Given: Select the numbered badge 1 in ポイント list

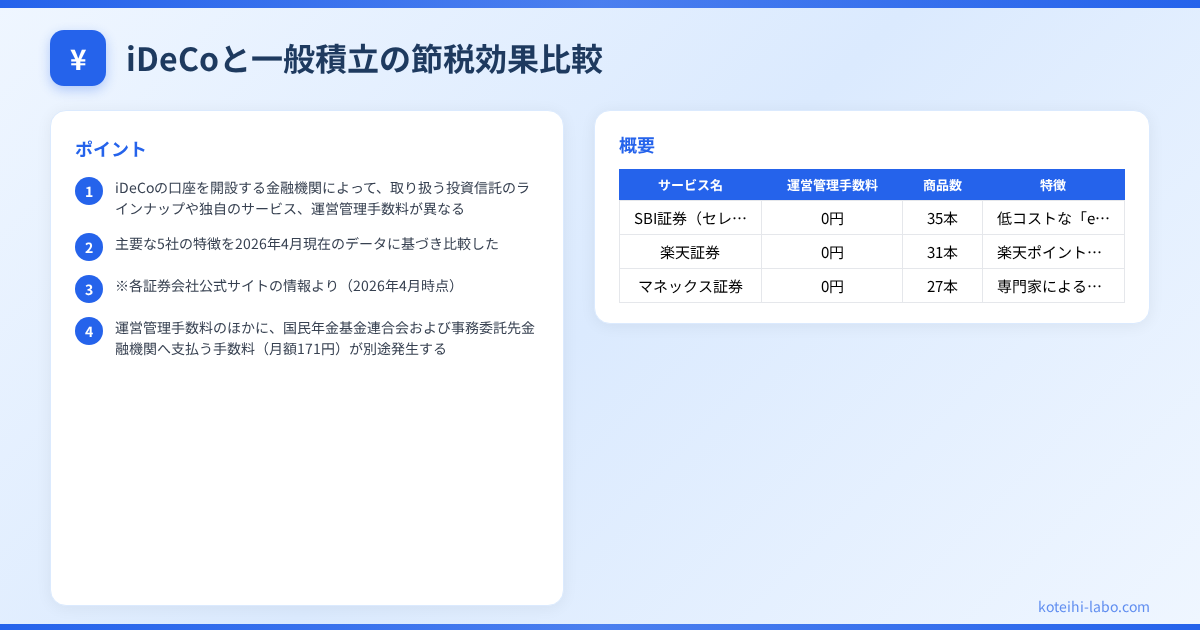Looking at the screenshot, I should pyautogui.click(x=89, y=191).
